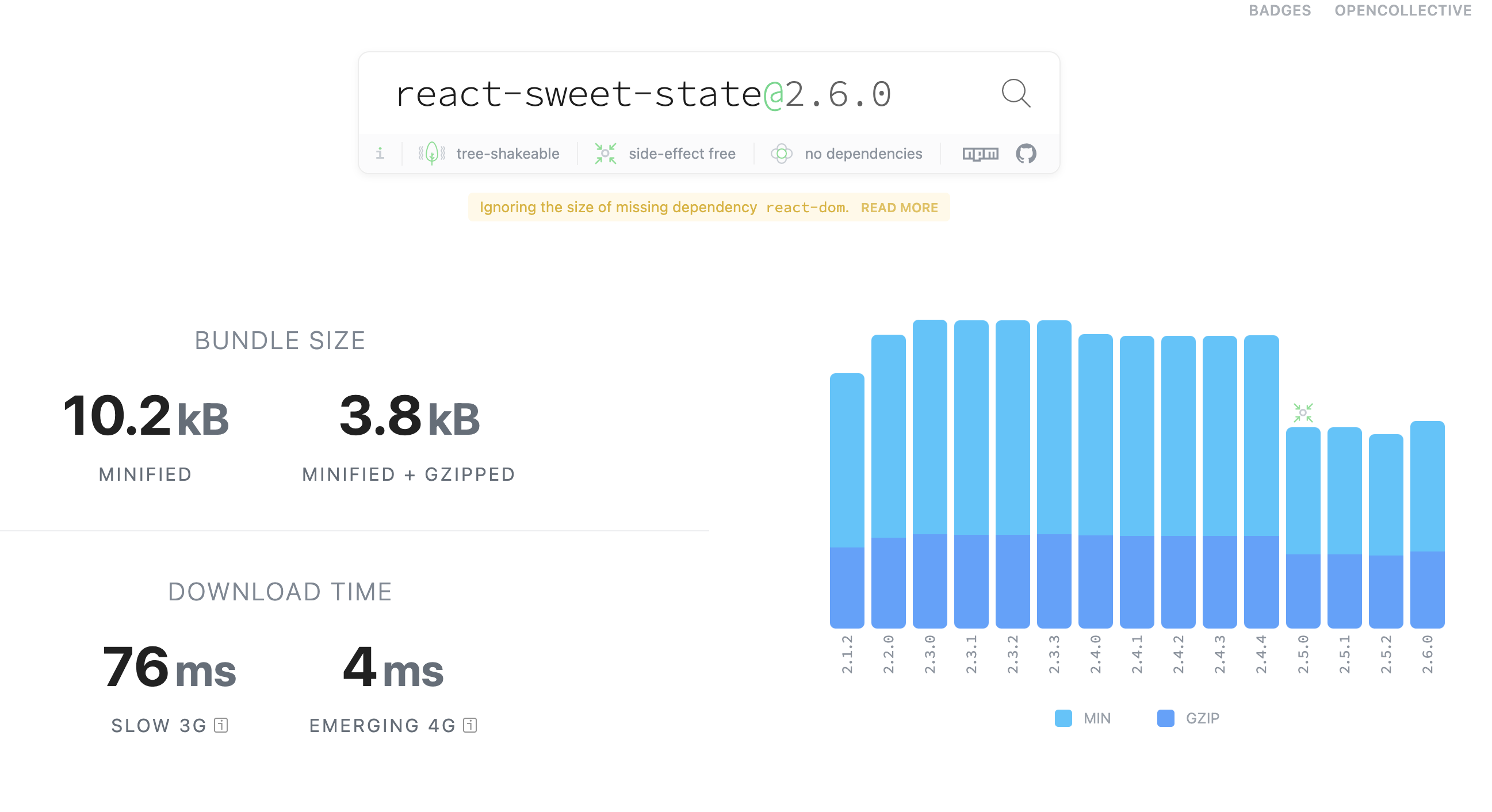Screen dimensions: 1492x812
Task: Open the OpenCollective navigation link
Action: [x=1402, y=10]
